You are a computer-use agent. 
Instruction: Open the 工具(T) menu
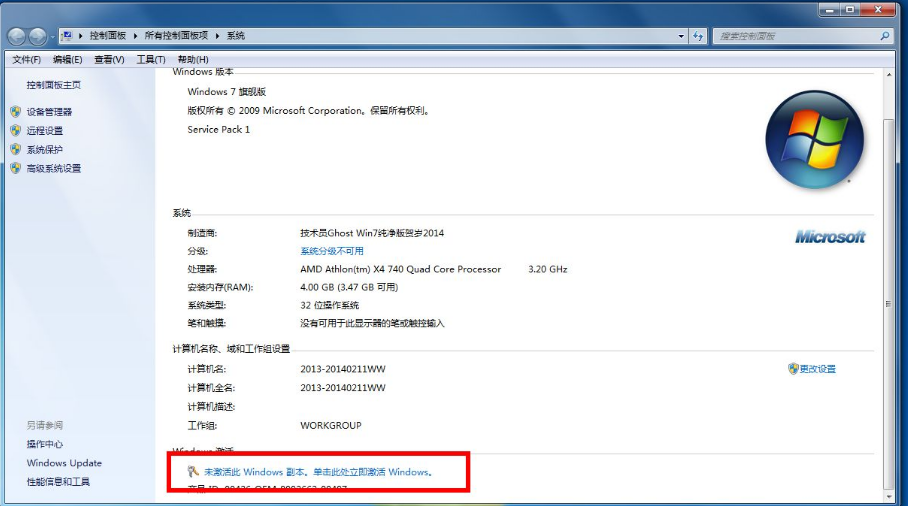tap(150, 59)
